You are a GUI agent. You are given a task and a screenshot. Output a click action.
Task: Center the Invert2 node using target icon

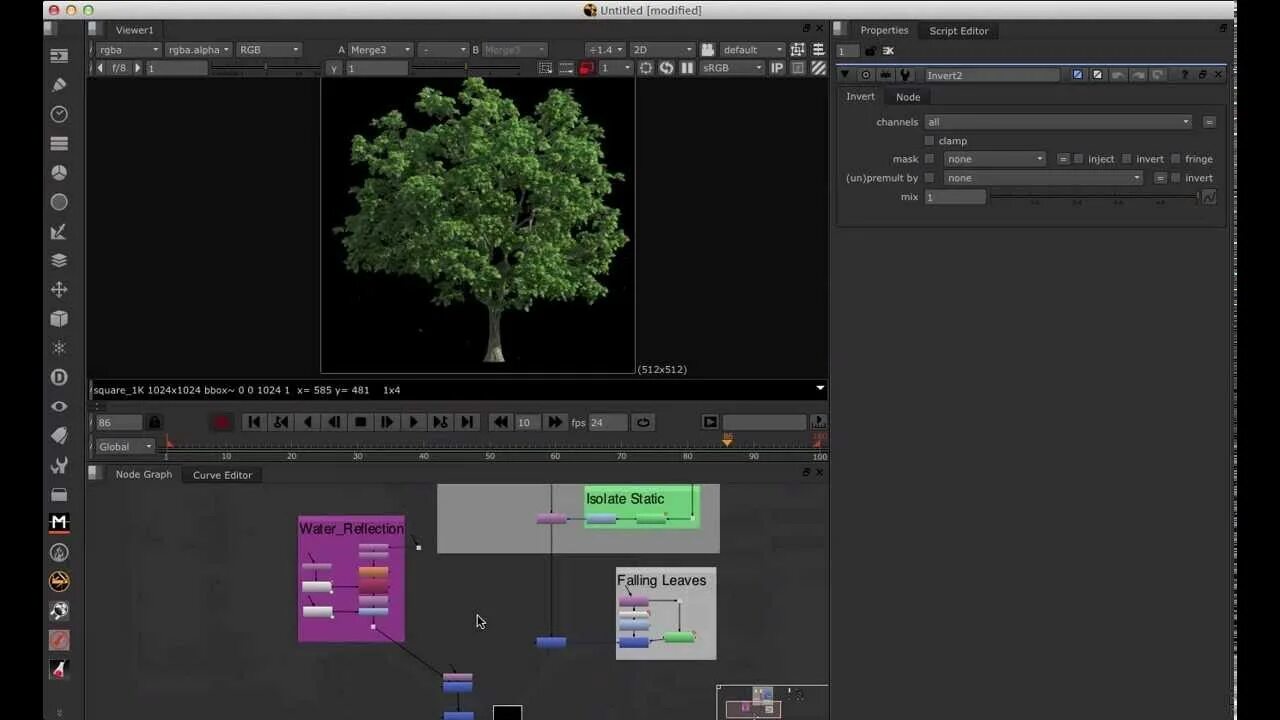[x=866, y=75]
